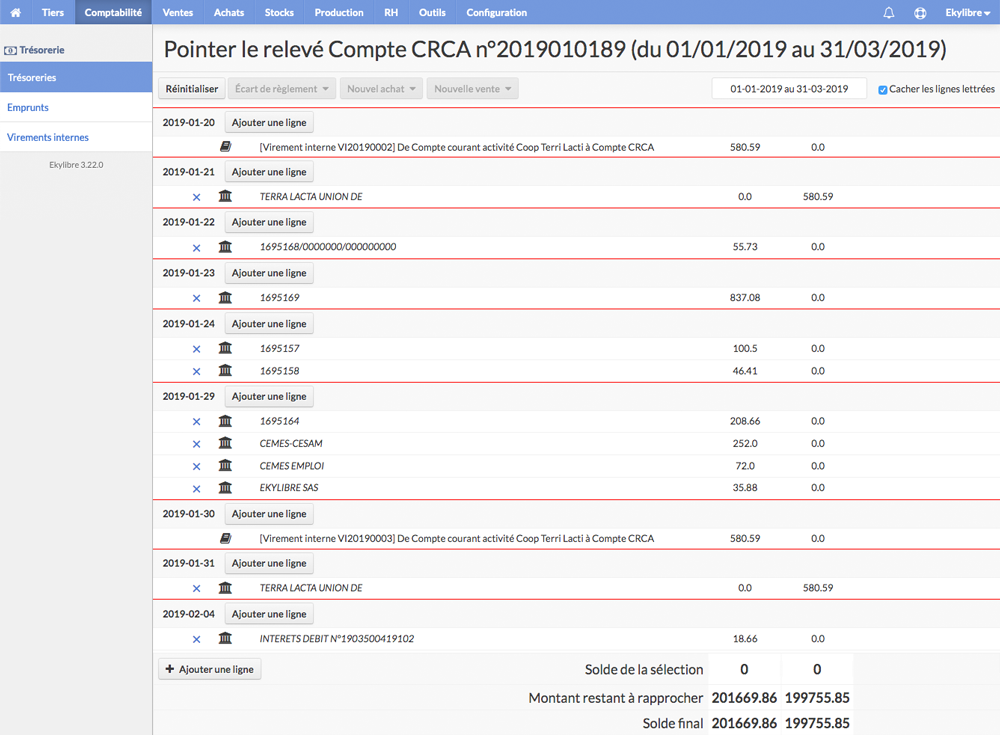The image size is (1000, 735).
Task: Click the date range field 01-01-2019 au 31-03-2019
Action: pyautogui.click(x=789, y=89)
